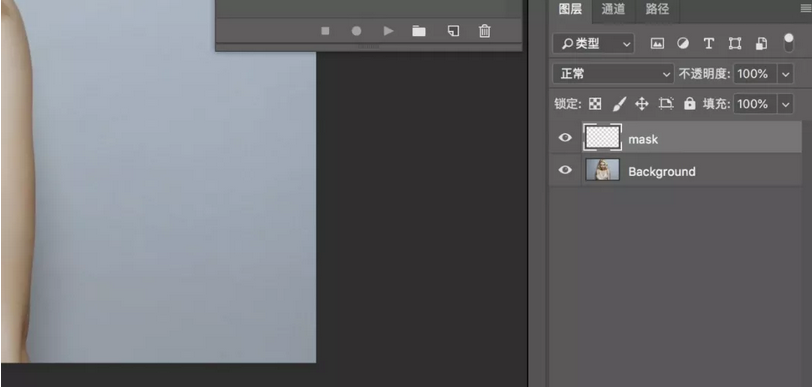Hide the mask layer

click(x=565, y=137)
